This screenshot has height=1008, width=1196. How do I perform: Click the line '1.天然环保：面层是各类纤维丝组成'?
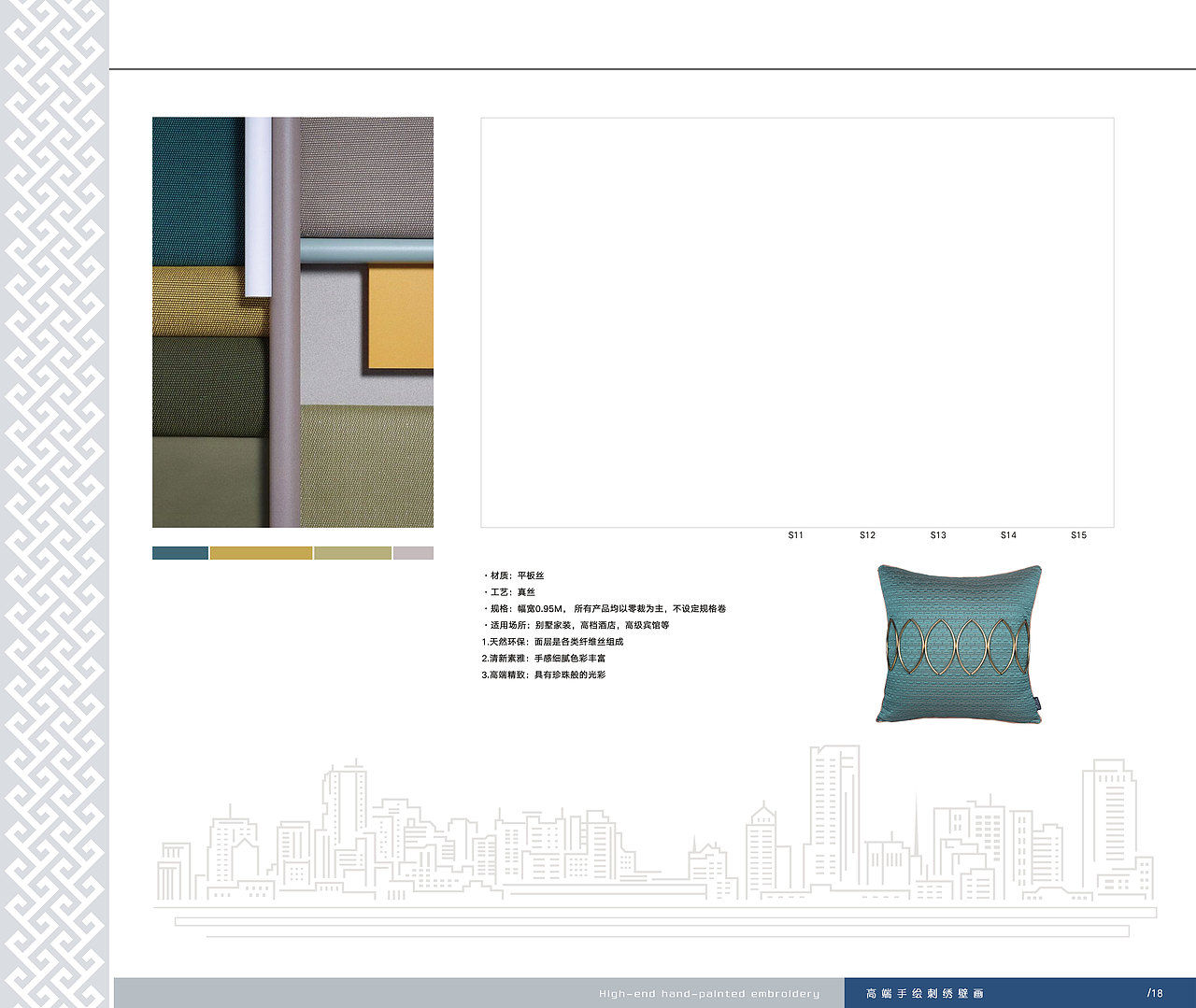click(552, 642)
